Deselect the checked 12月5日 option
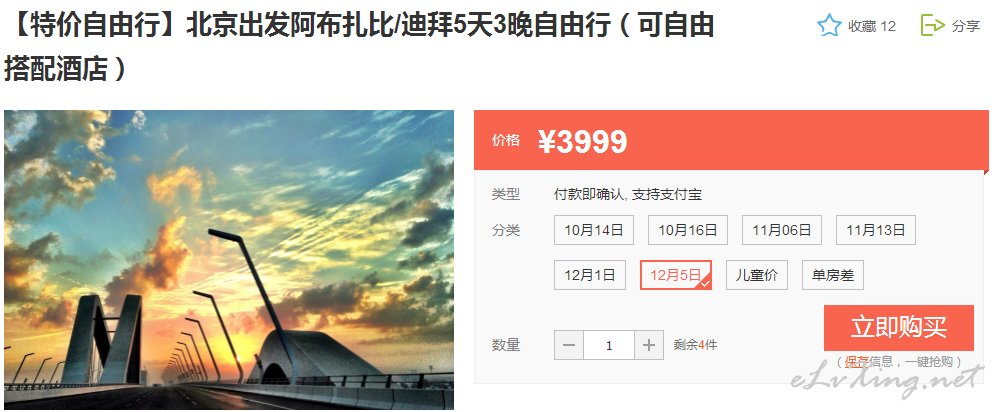995x412 pixels. 676,275
